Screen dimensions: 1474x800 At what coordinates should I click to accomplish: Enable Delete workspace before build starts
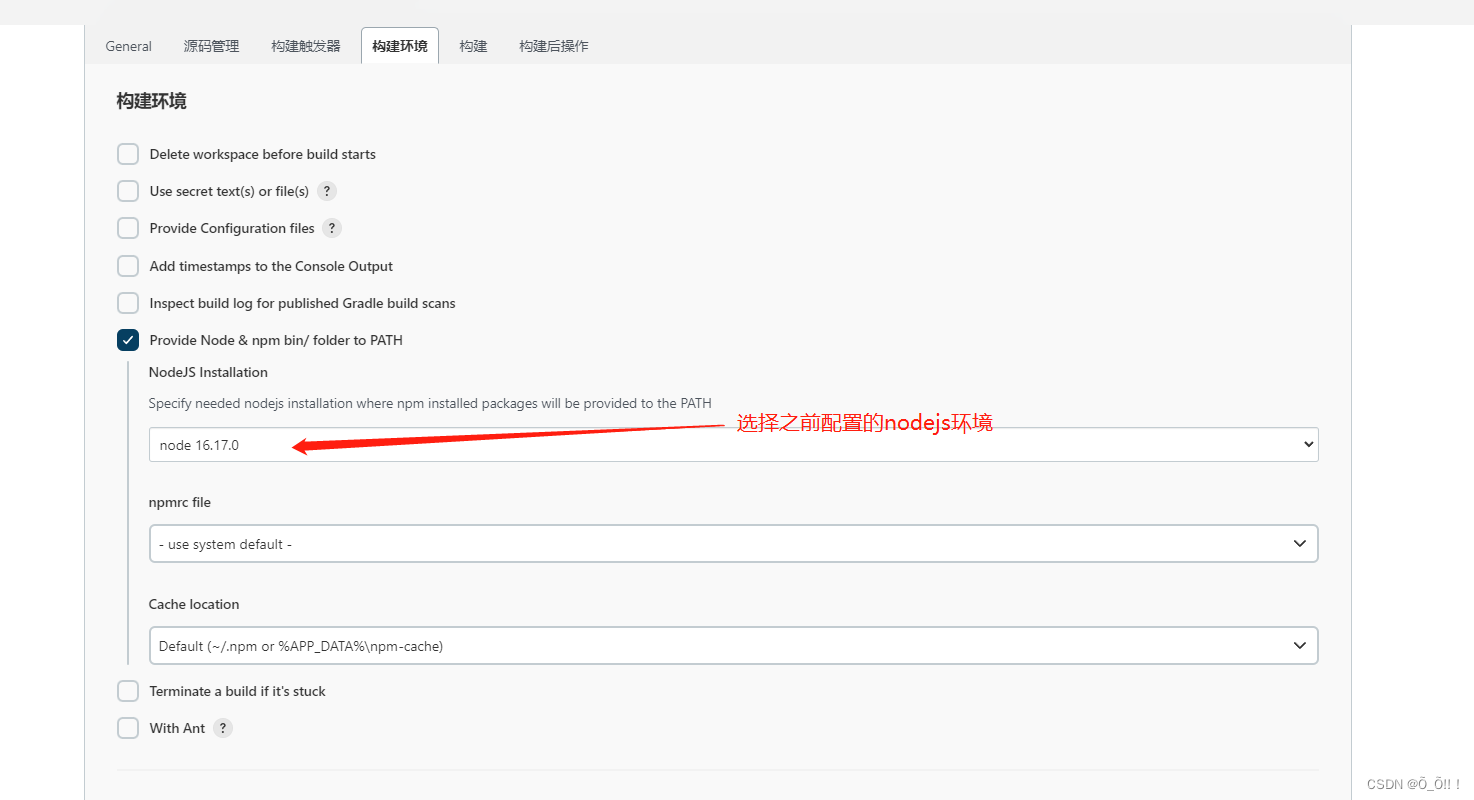(128, 154)
